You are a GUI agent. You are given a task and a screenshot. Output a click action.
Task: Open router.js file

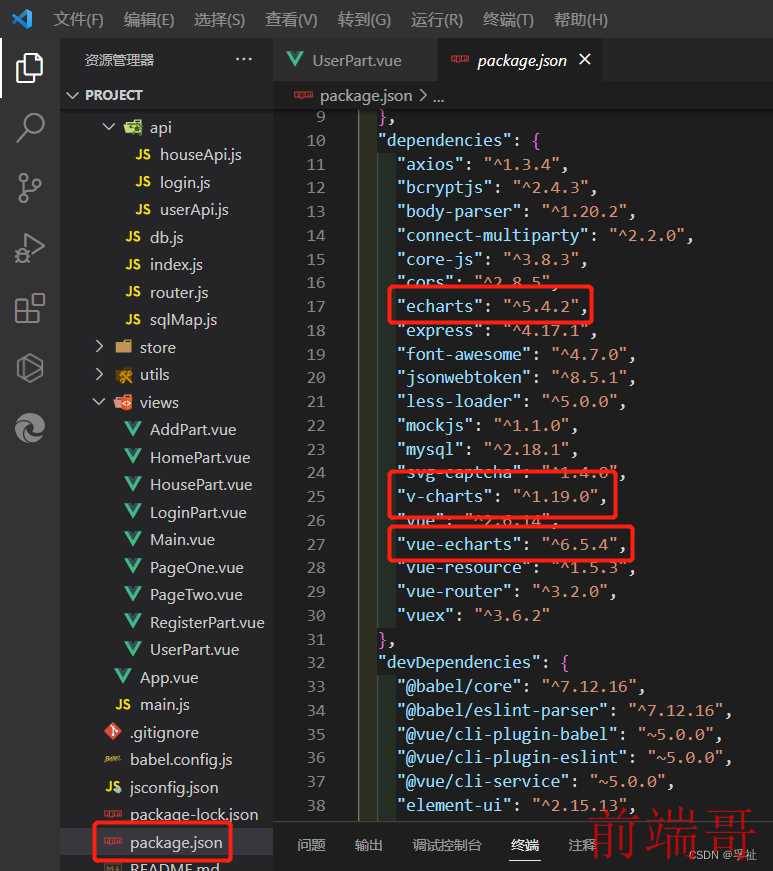point(167,293)
